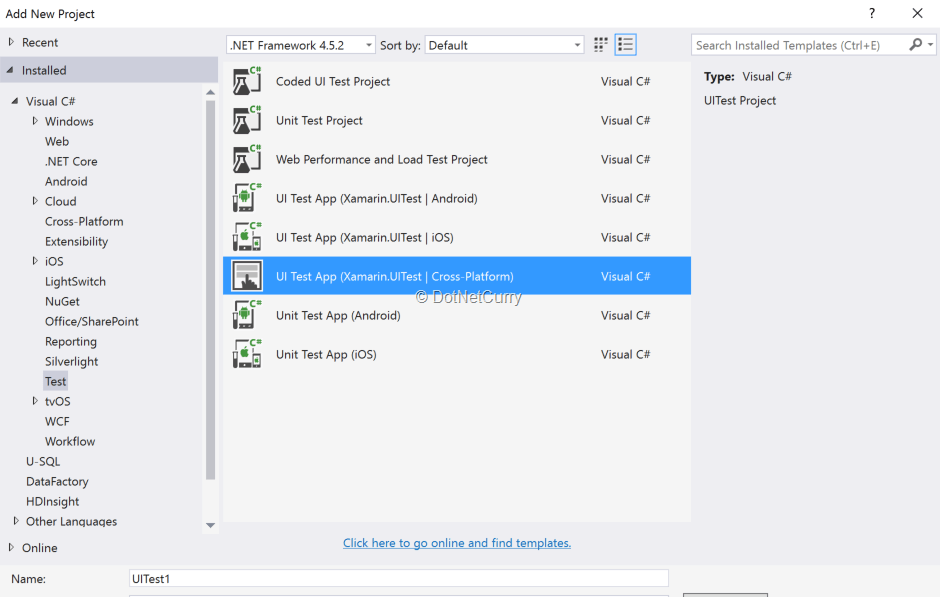Click the go online and find templates link

tap(457, 542)
